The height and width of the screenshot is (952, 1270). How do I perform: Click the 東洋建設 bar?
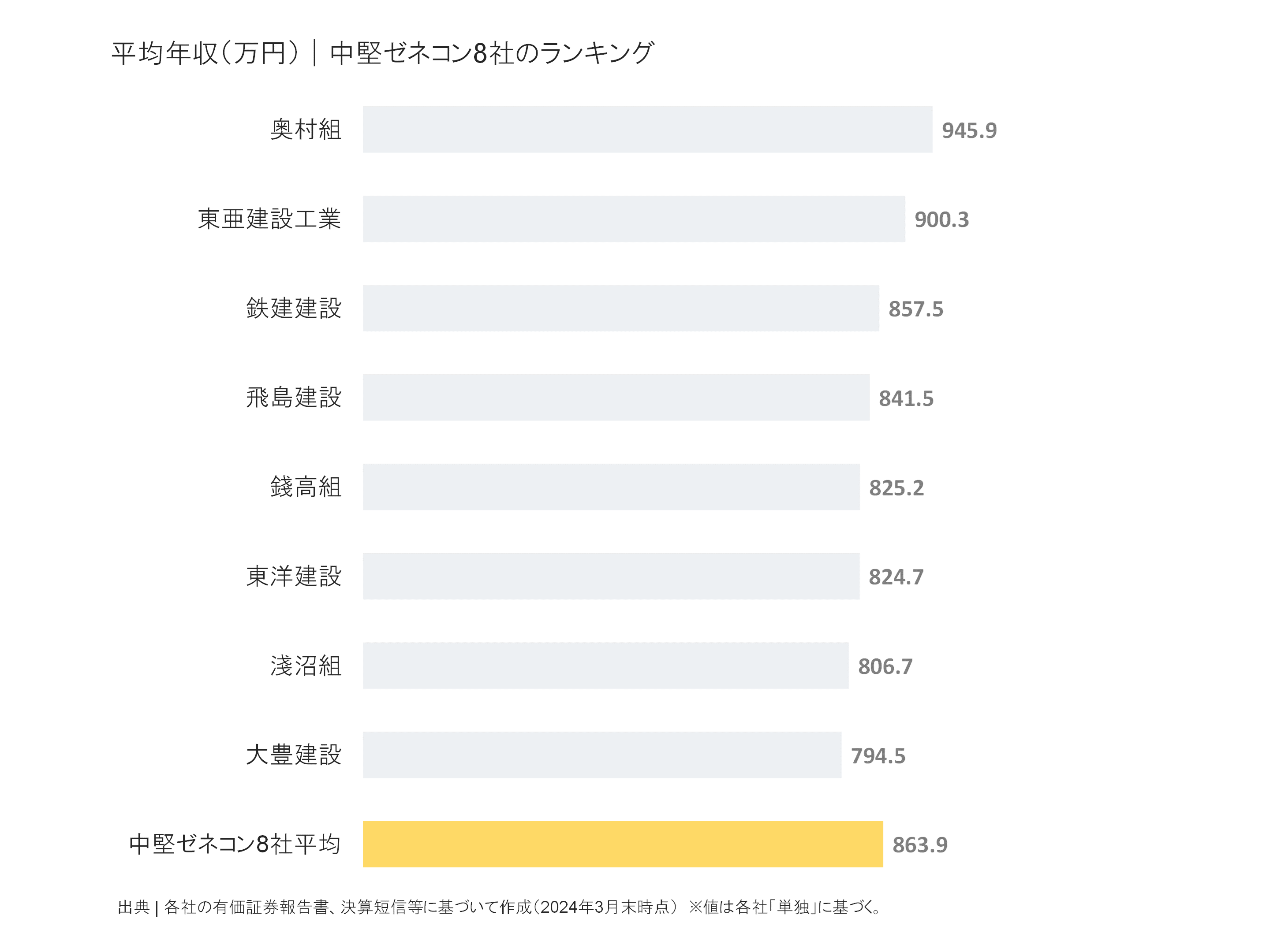611,576
